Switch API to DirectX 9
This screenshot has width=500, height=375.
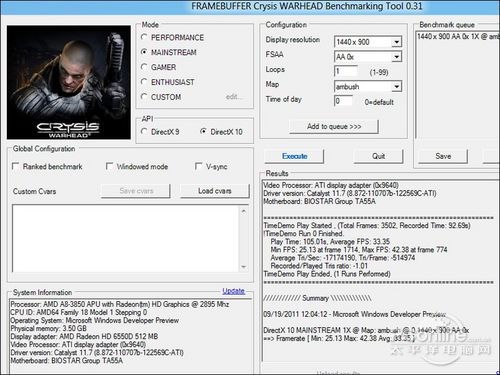pyautogui.click(x=144, y=132)
